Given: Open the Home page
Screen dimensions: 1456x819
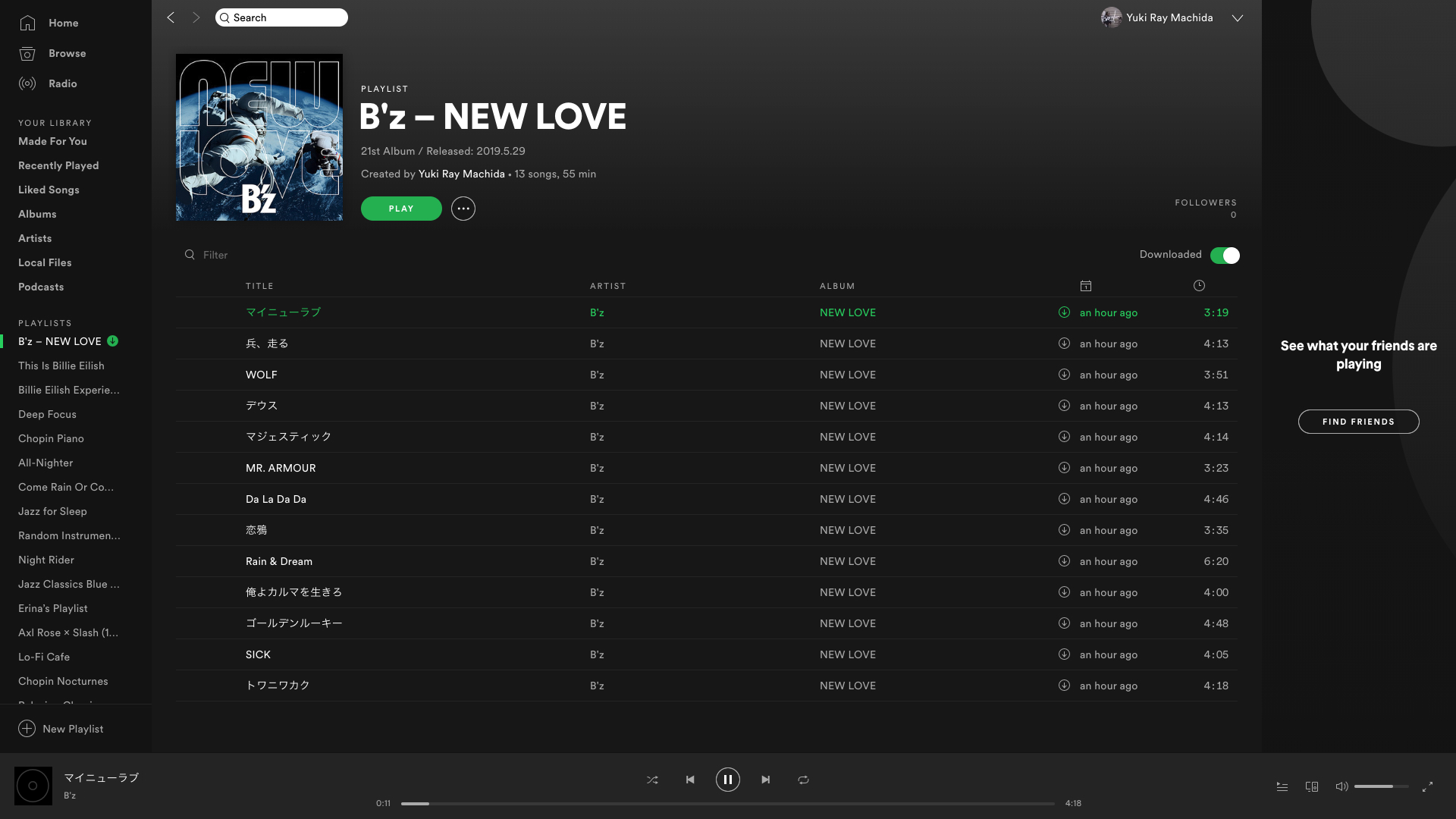Looking at the screenshot, I should coord(49,23).
